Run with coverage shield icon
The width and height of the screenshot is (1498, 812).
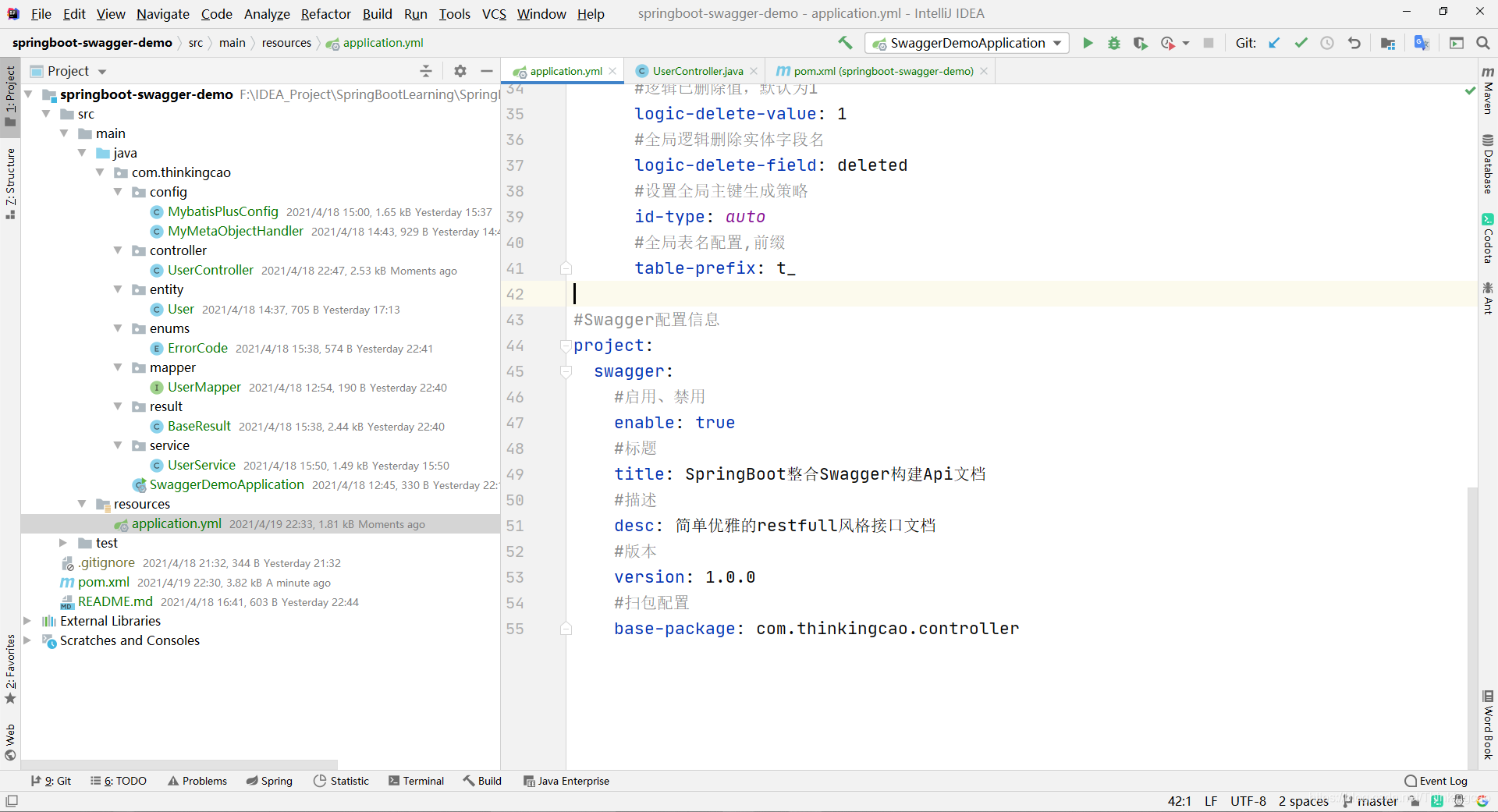[x=1141, y=43]
